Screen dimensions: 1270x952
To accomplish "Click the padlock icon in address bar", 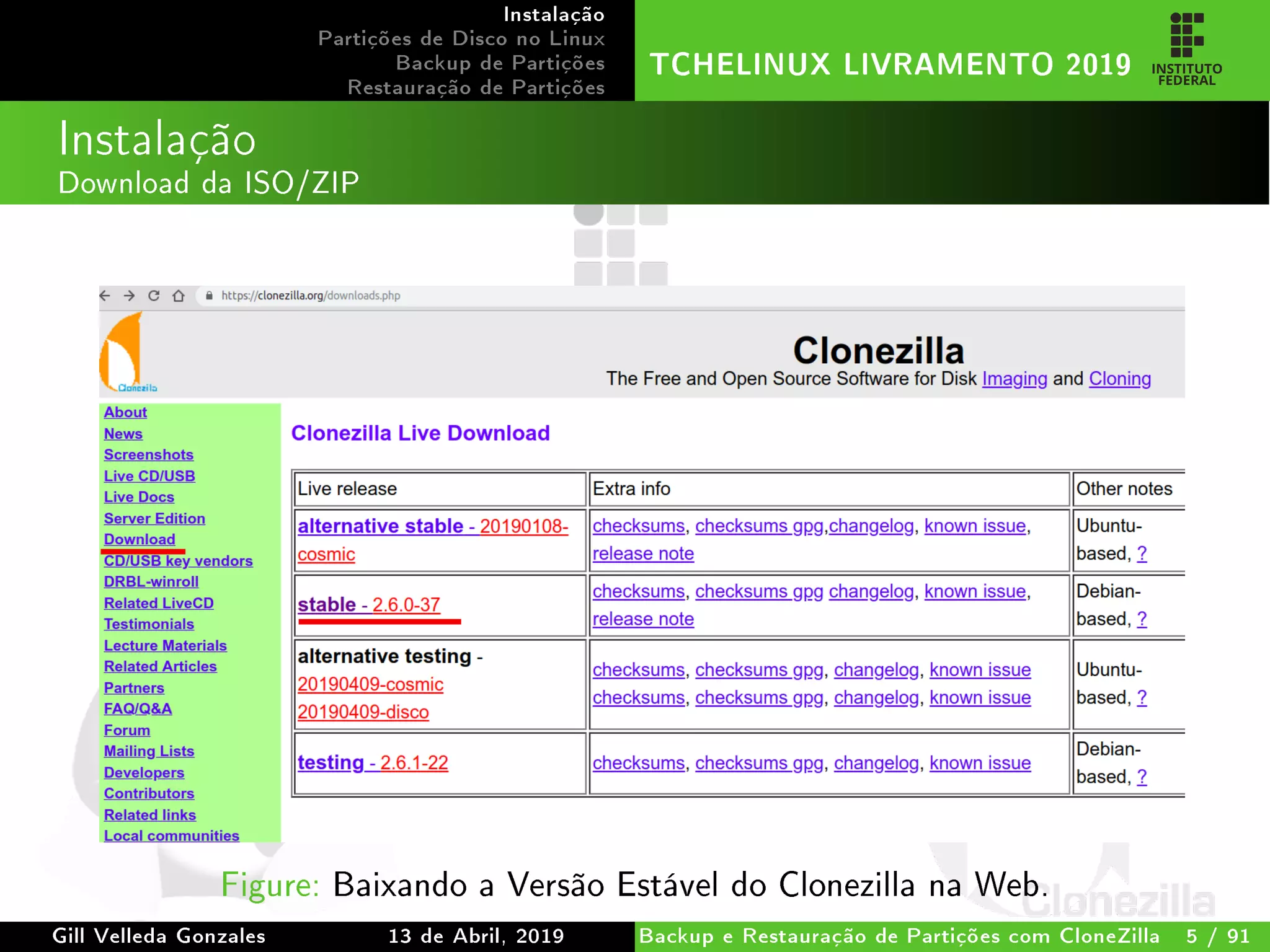I will (210, 296).
